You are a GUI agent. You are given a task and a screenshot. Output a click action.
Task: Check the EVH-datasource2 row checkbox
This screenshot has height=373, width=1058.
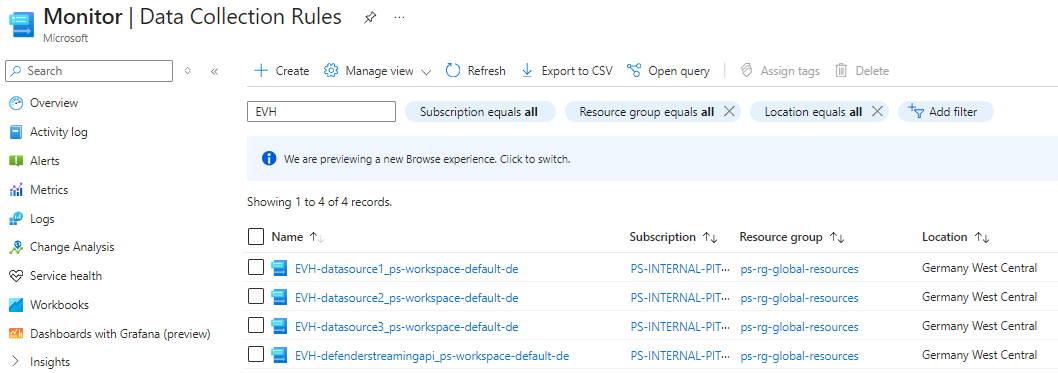(256, 297)
